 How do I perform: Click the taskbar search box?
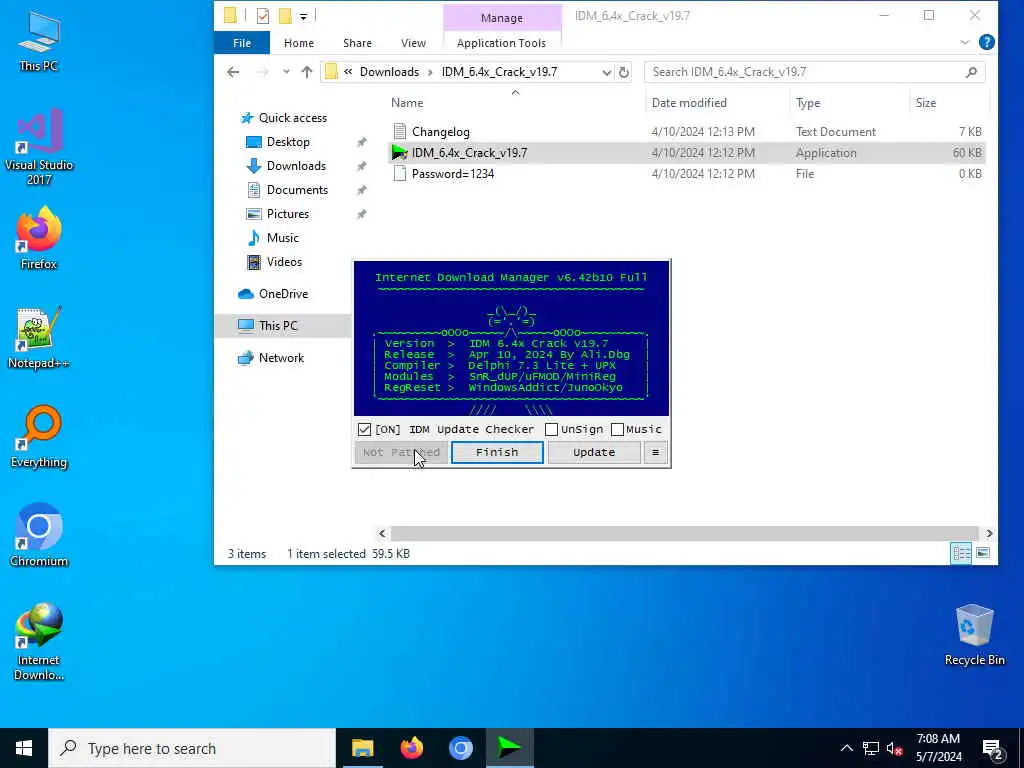coord(192,748)
